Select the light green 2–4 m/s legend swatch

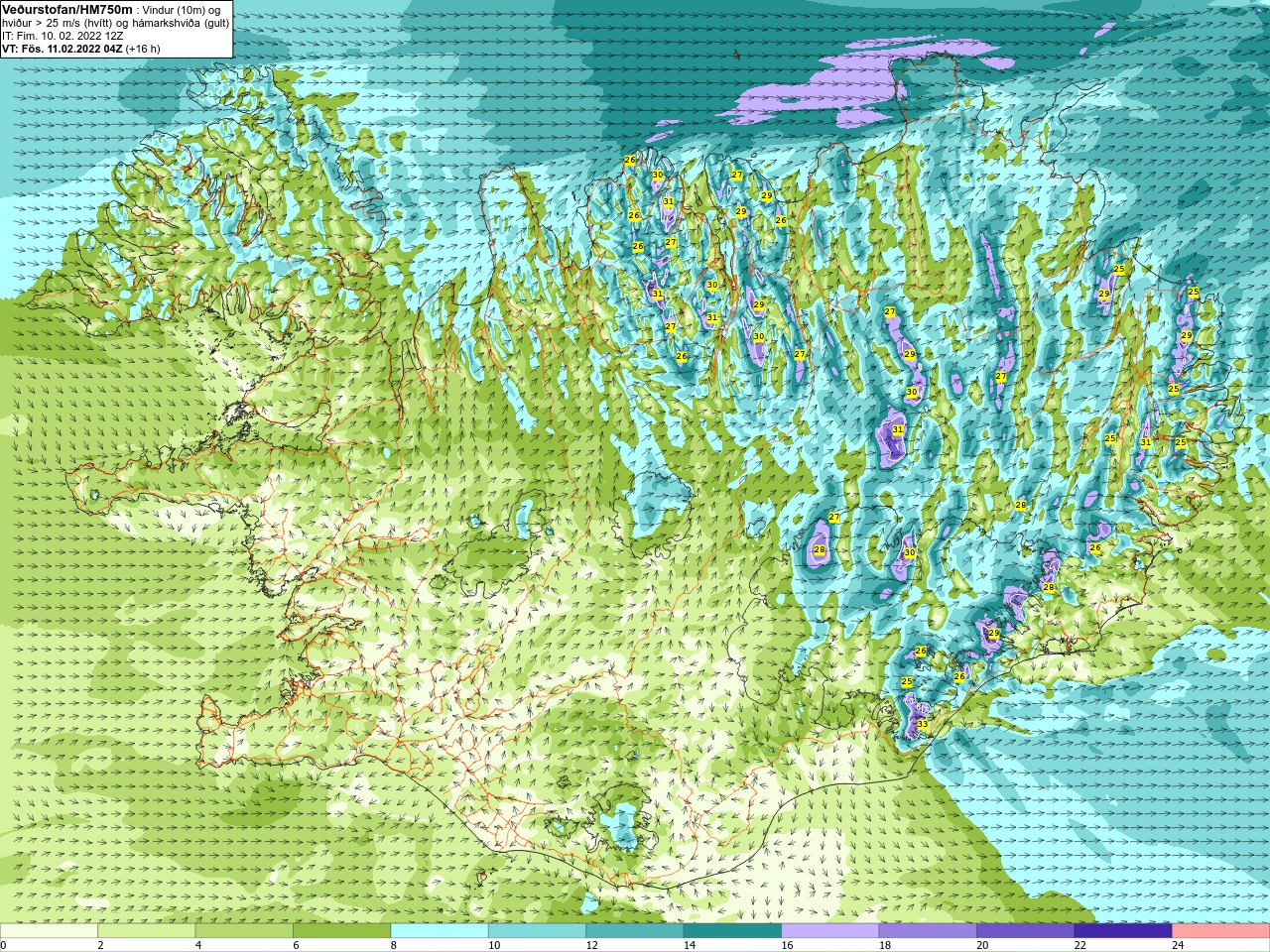point(147,931)
